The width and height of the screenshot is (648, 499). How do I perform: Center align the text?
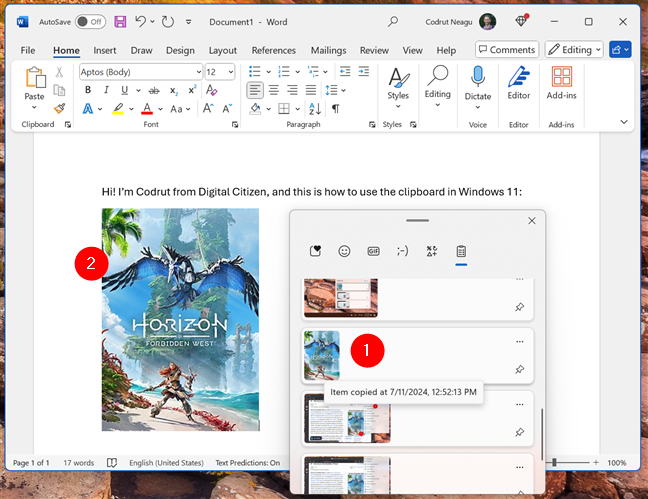pyautogui.click(x=274, y=90)
